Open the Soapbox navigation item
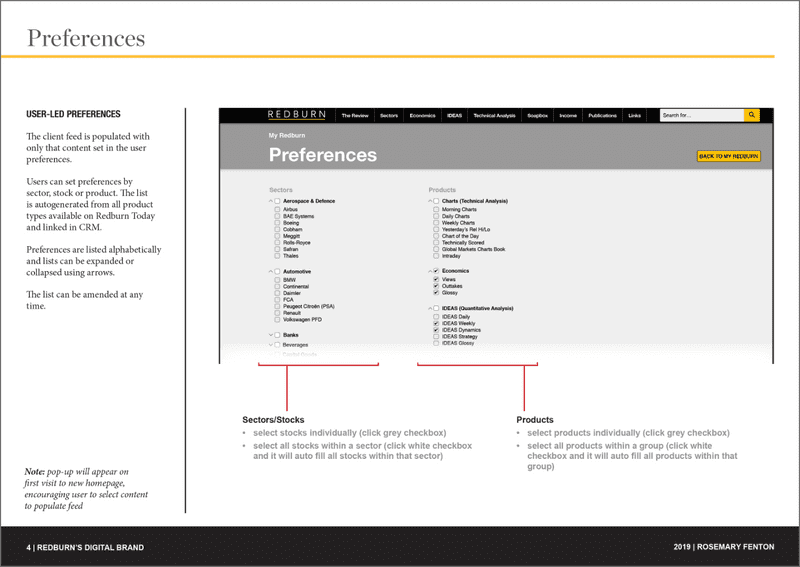The image size is (800, 567). tap(537, 115)
